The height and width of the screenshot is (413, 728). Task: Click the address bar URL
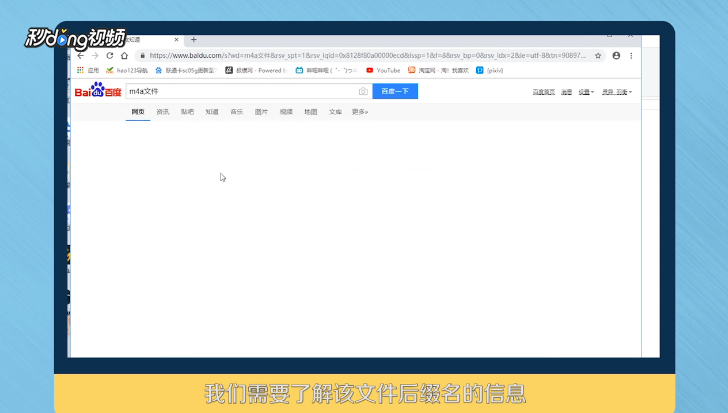click(367, 56)
